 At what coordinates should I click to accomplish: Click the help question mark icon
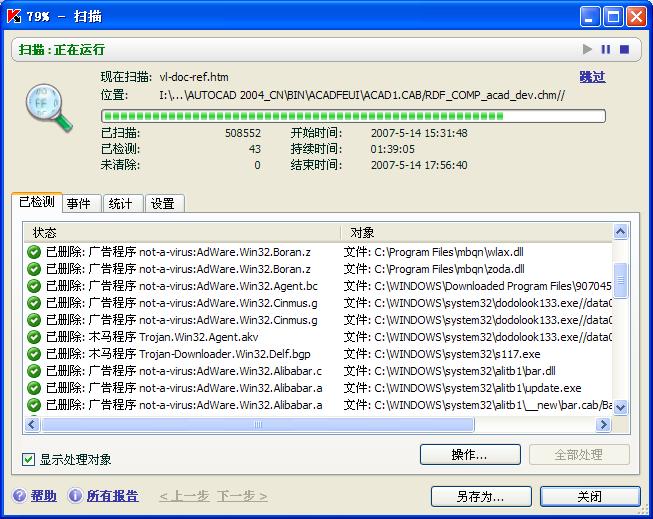point(19,495)
